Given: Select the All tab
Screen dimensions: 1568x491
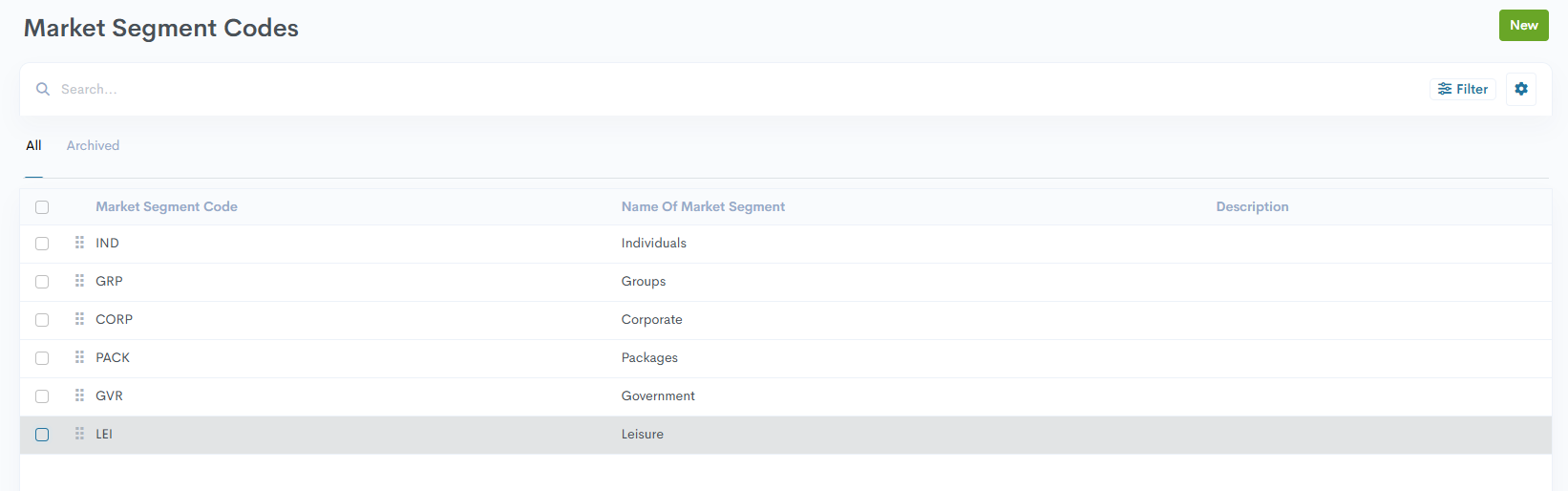Looking at the screenshot, I should pyautogui.click(x=33, y=145).
